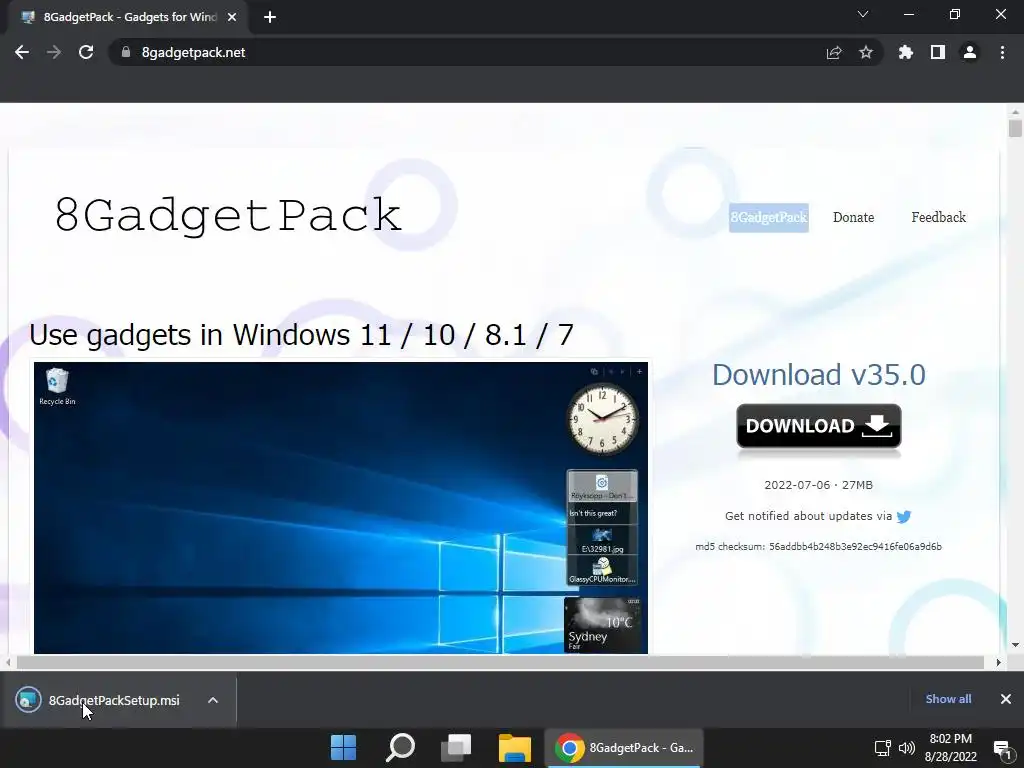Share this page via share icon
The width and height of the screenshot is (1024, 768).
point(834,52)
